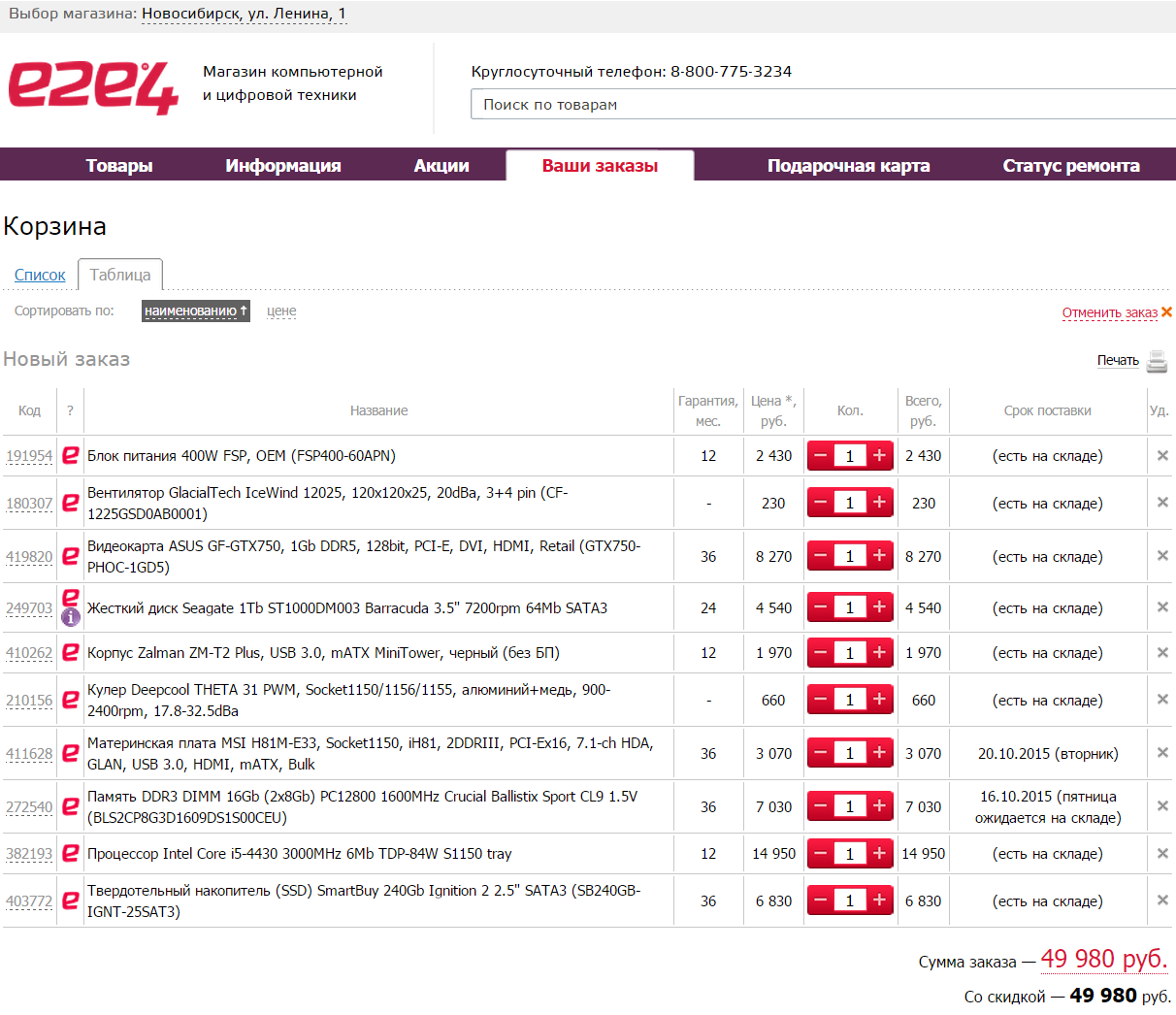
Task: Remove Кулер Deepcool THETA from cart
Action: pyautogui.click(x=1162, y=700)
